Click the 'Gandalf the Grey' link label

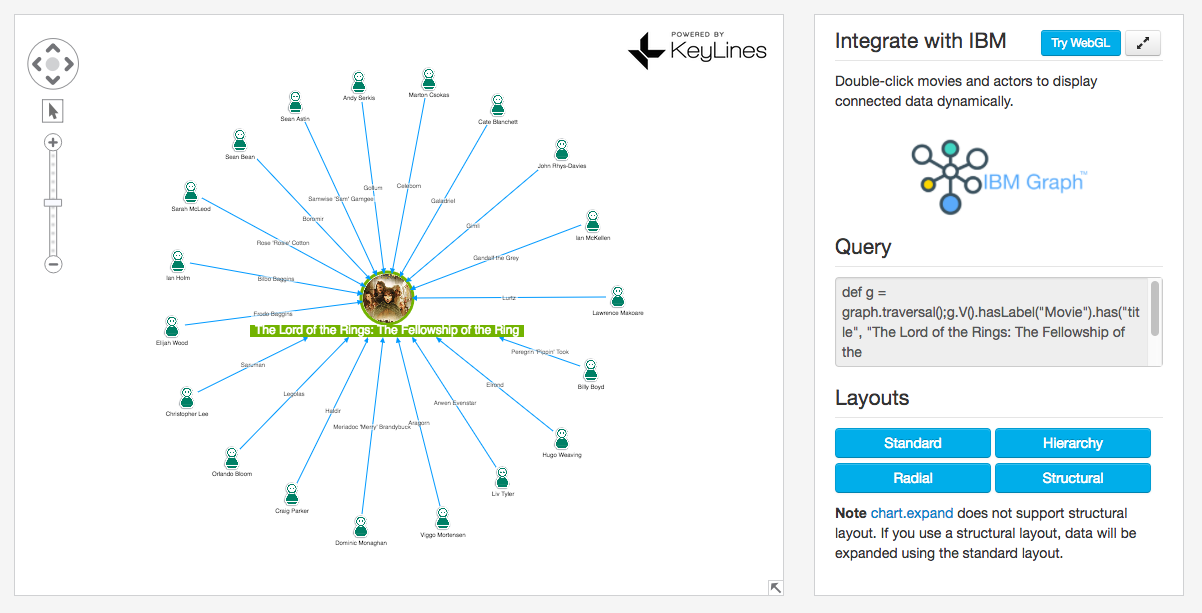coord(496,258)
